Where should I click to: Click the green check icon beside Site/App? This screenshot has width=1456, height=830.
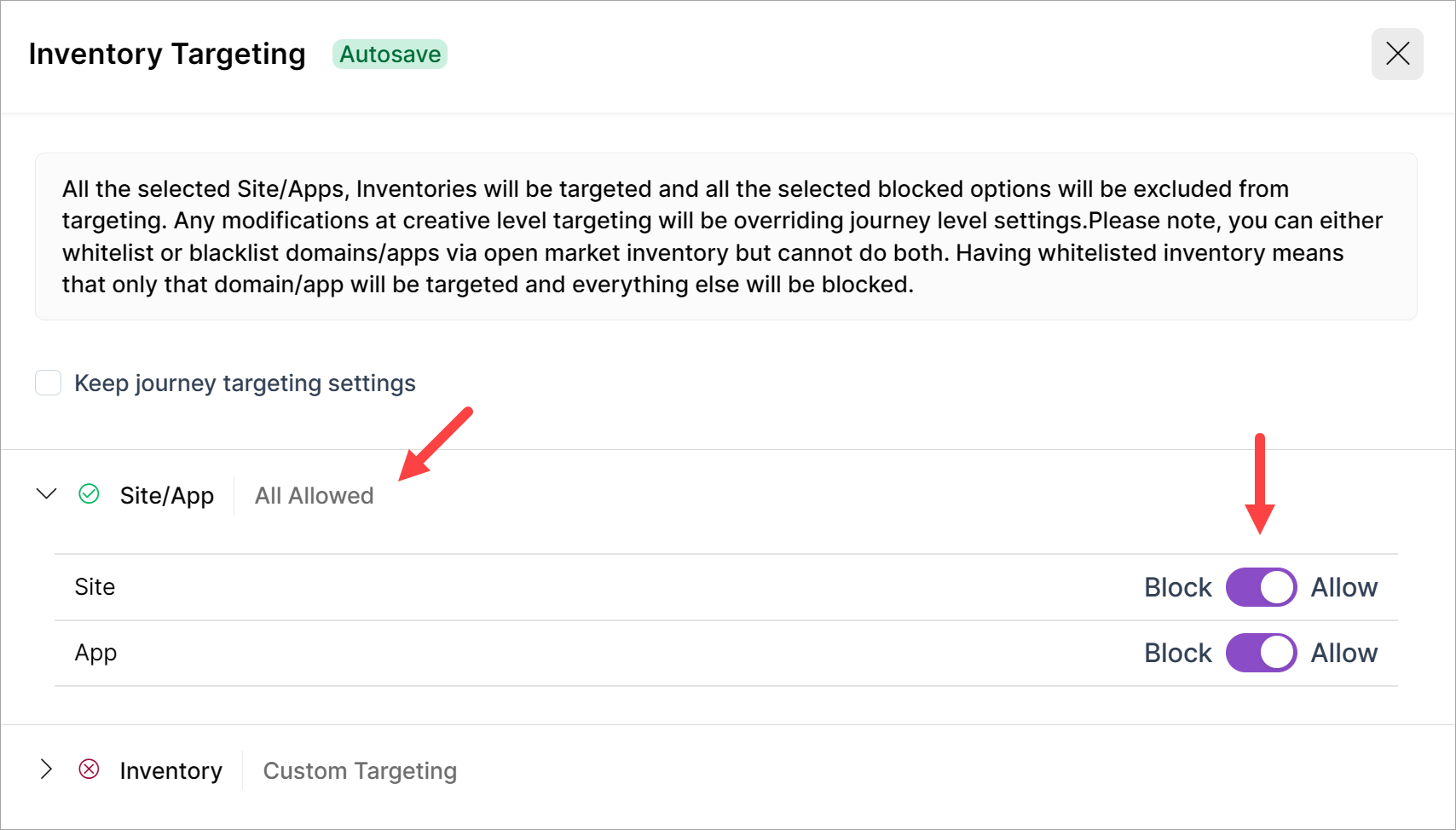[x=89, y=494]
